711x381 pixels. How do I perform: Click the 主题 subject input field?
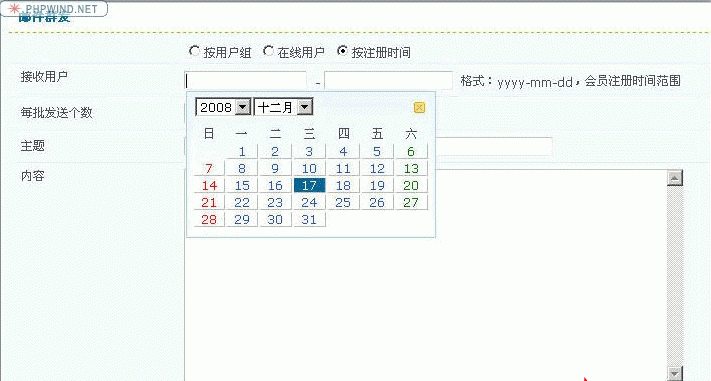494,147
